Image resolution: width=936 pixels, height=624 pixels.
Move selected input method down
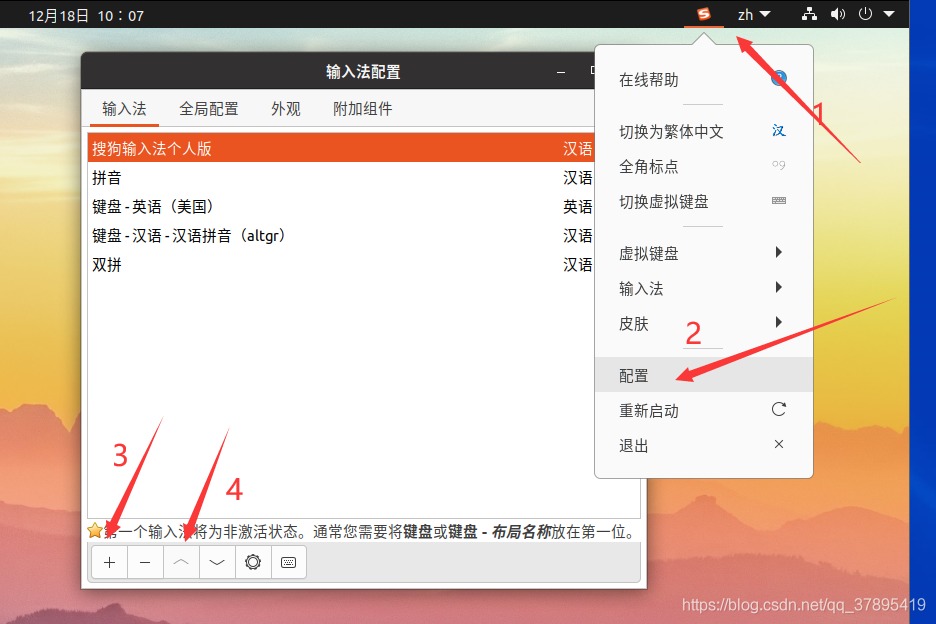coord(217,562)
